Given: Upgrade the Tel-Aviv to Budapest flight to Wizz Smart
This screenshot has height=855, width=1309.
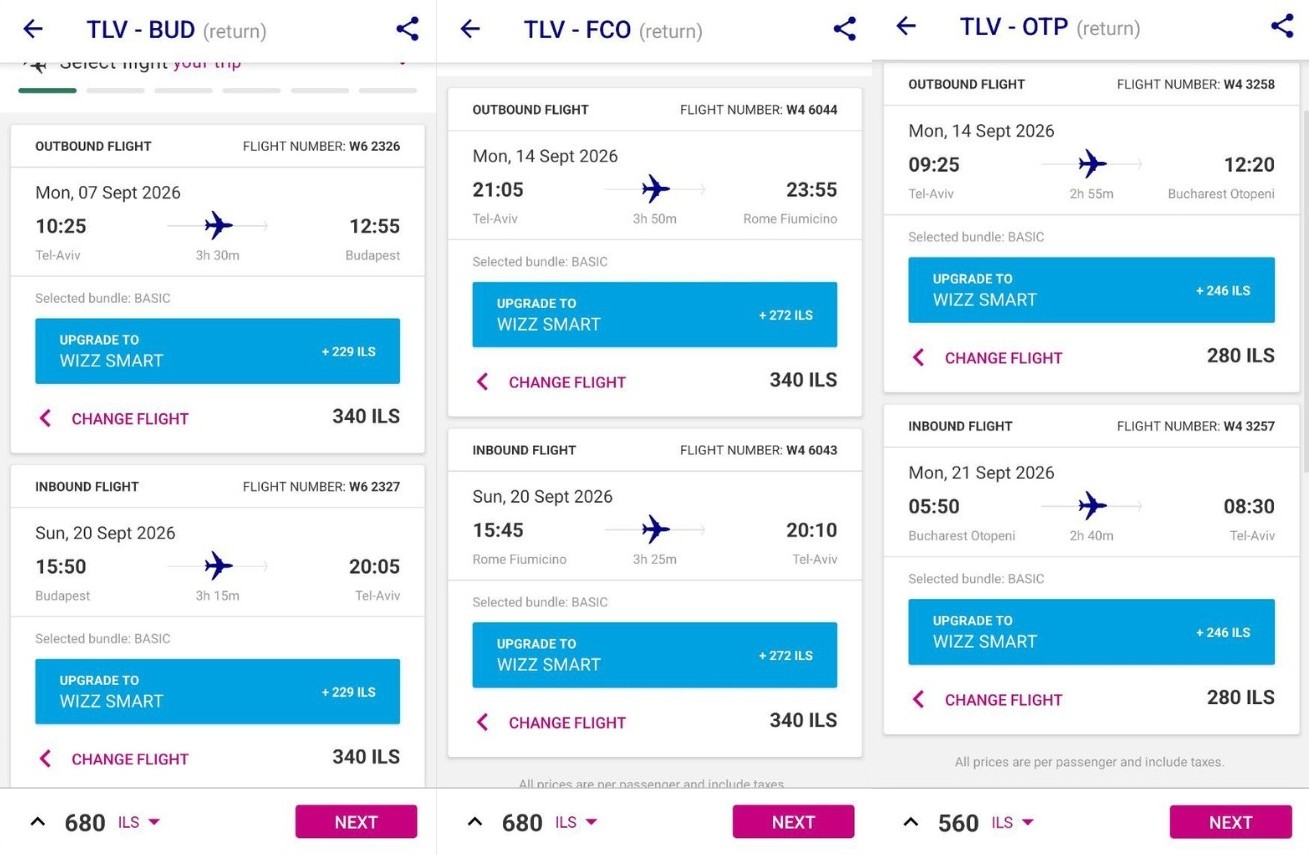Looking at the screenshot, I should (217, 351).
